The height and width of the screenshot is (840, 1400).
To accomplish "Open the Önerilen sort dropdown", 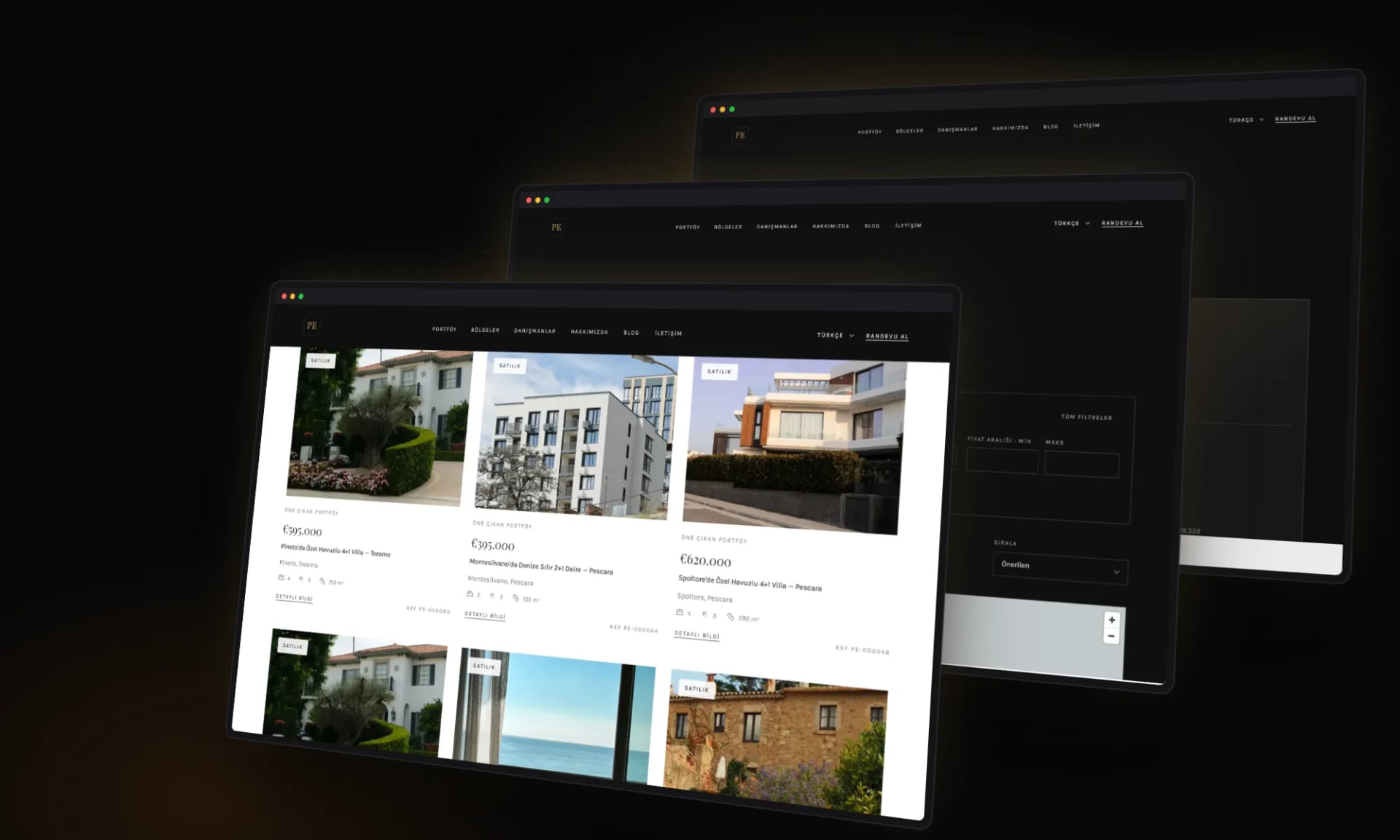I will 1059,567.
